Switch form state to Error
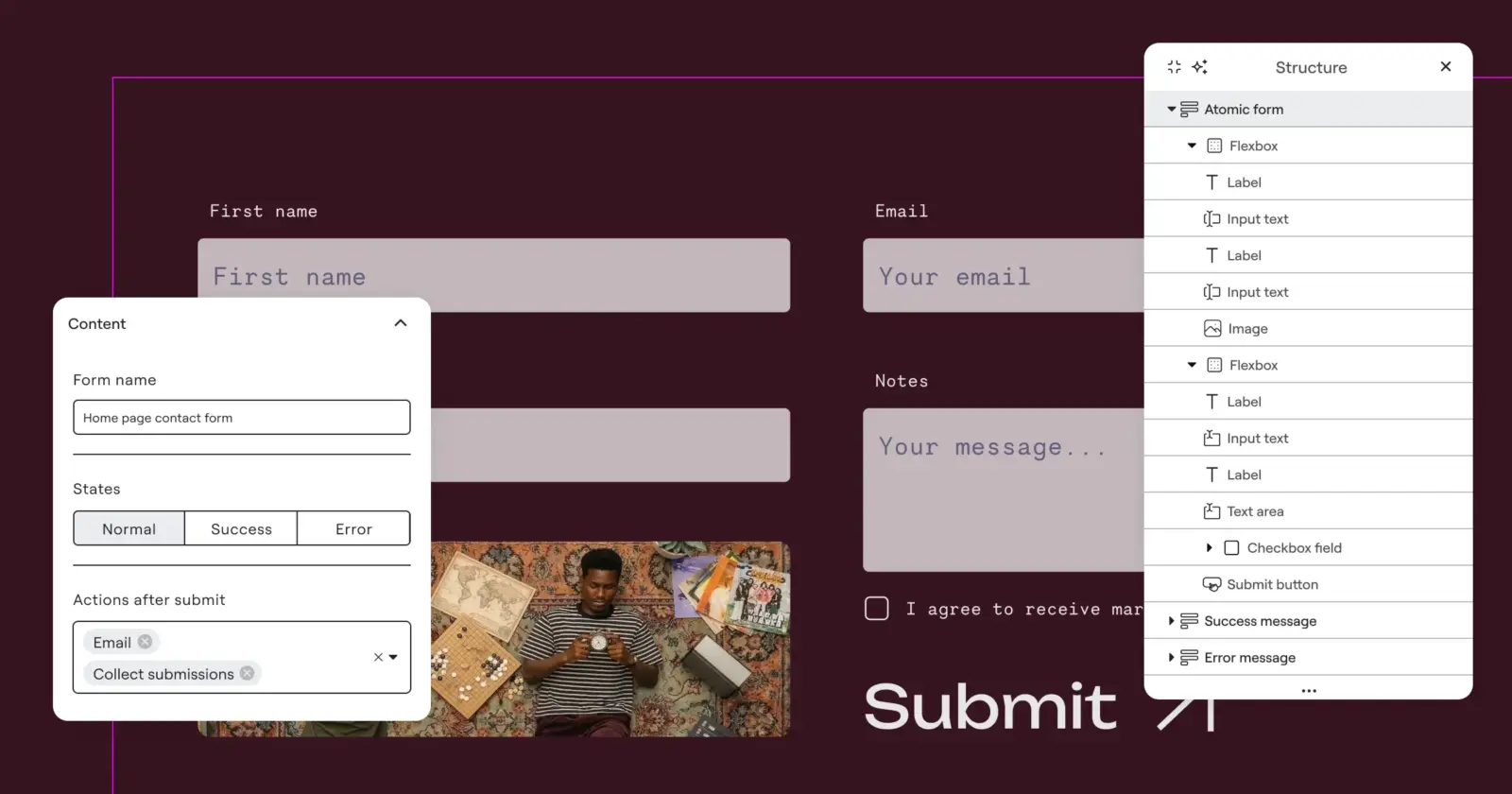The height and width of the screenshot is (794, 1512). 353,529
